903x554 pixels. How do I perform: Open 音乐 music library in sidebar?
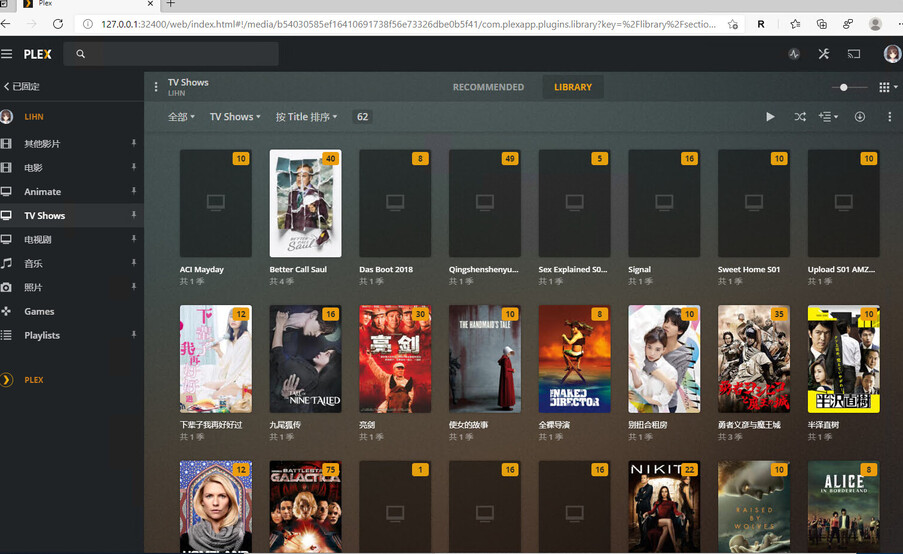(33, 263)
